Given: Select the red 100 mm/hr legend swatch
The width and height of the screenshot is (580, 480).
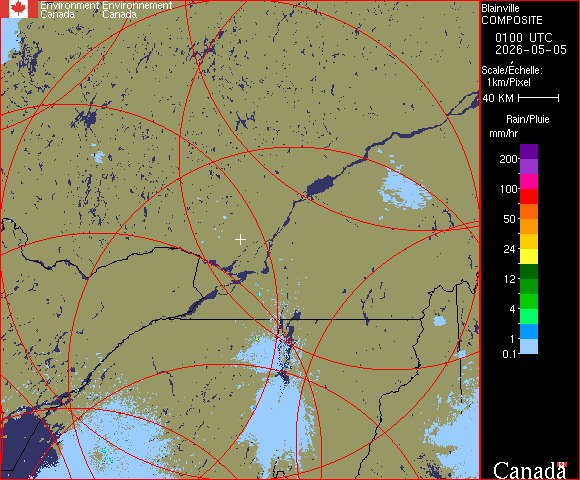Looking at the screenshot, I should click(529, 196).
